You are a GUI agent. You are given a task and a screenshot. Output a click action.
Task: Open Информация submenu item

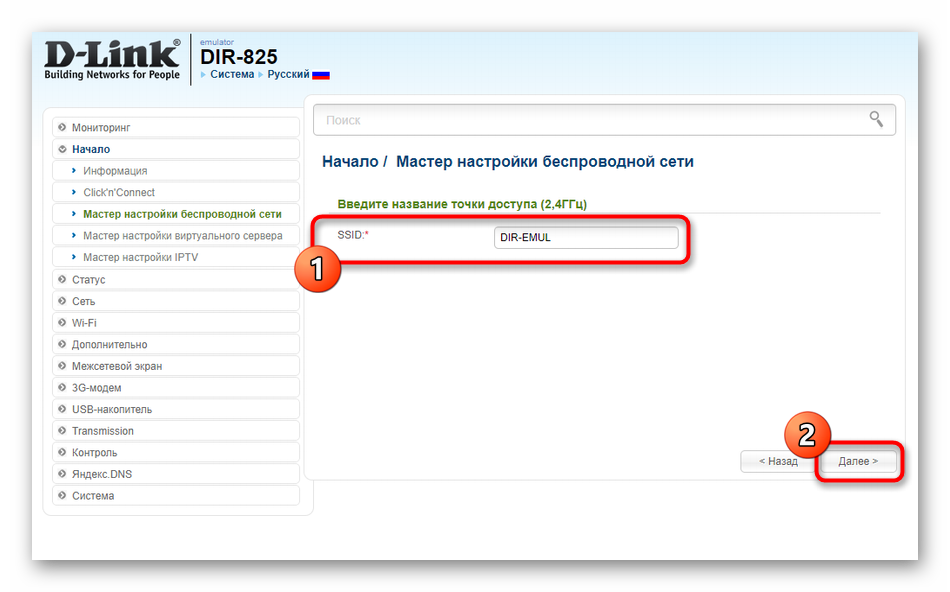pos(115,171)
